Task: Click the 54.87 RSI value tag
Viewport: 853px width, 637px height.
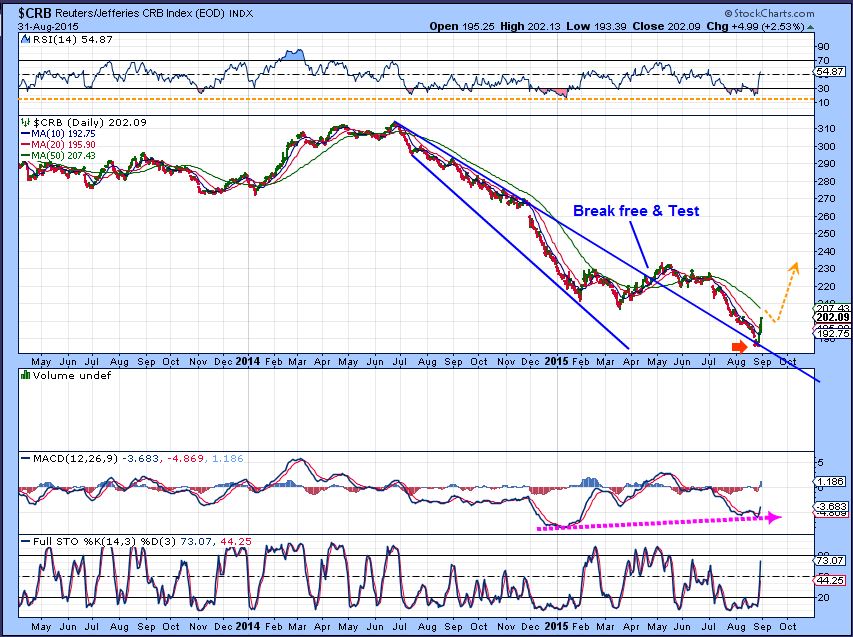Action: tap(830, 72)
